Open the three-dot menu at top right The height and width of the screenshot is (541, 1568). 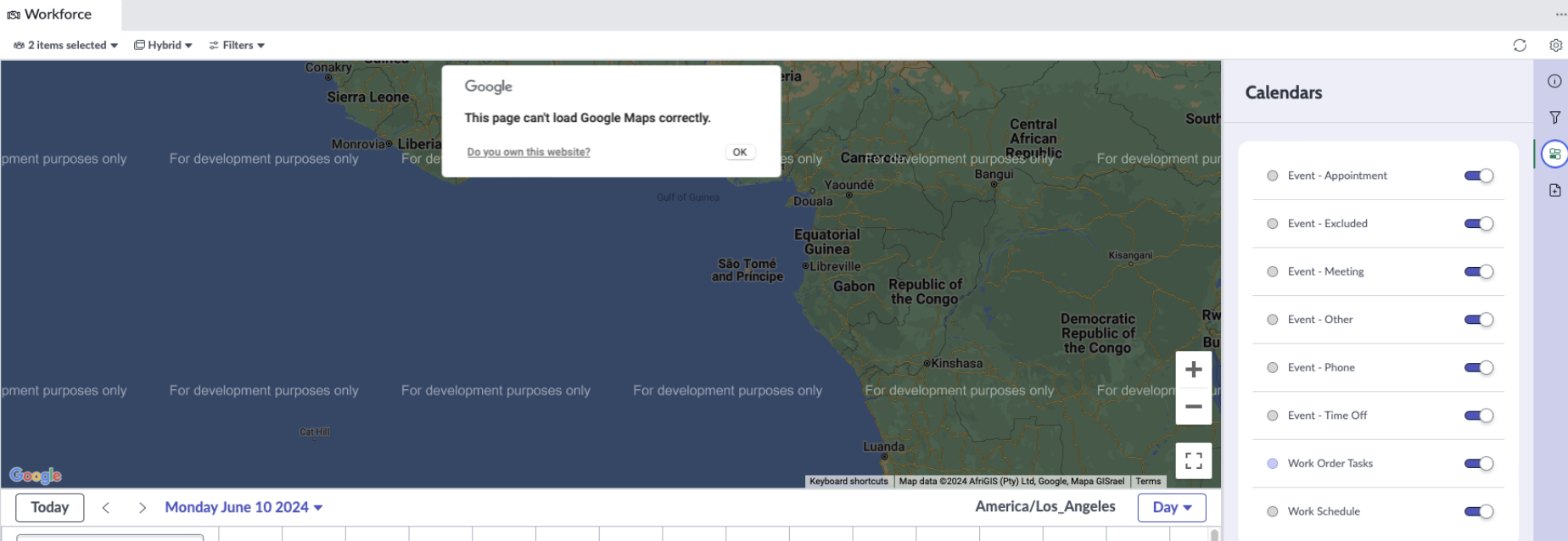(x=1561, y=14)
